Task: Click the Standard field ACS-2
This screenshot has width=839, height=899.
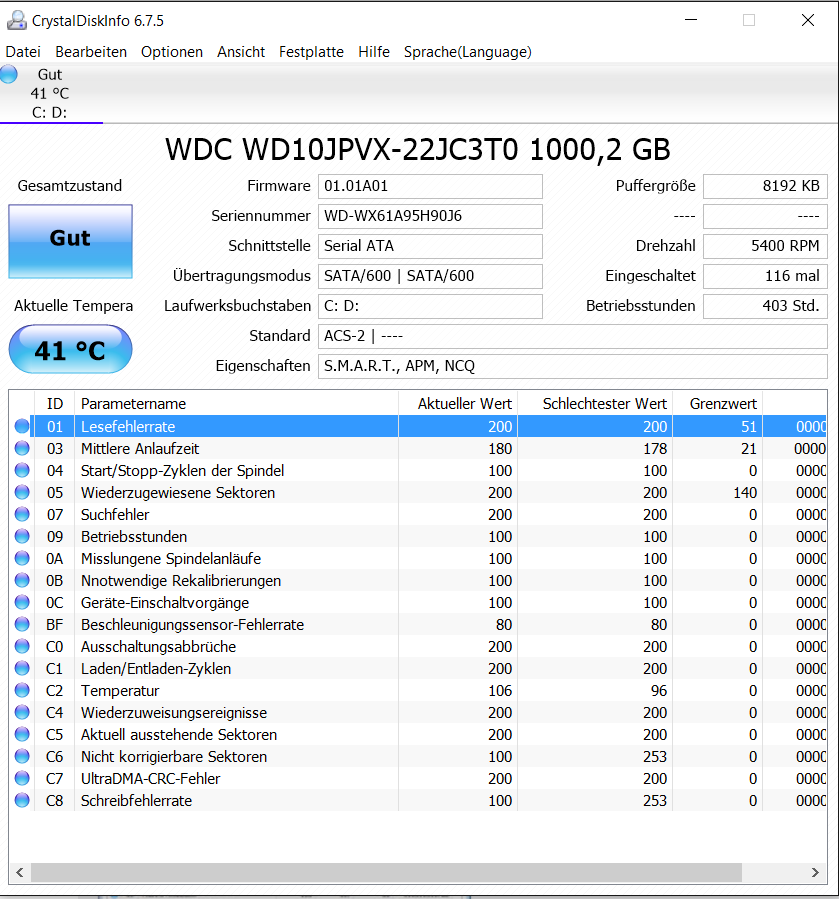Action: point(573,336)
